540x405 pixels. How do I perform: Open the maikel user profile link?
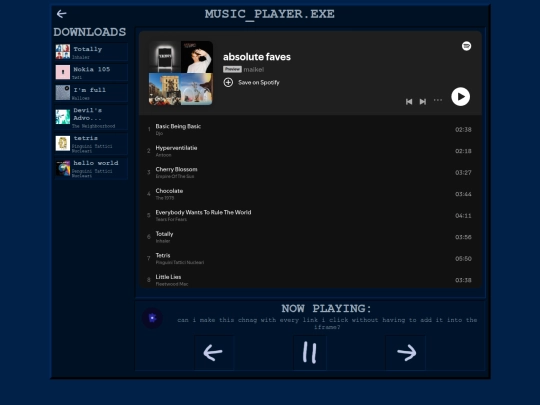tap(254, 69)
